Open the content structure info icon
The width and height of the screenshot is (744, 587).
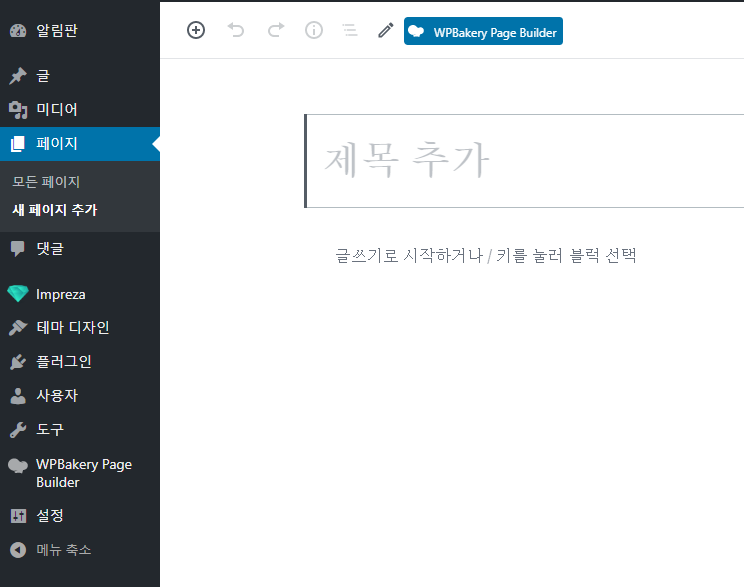[x=314, y=30]
